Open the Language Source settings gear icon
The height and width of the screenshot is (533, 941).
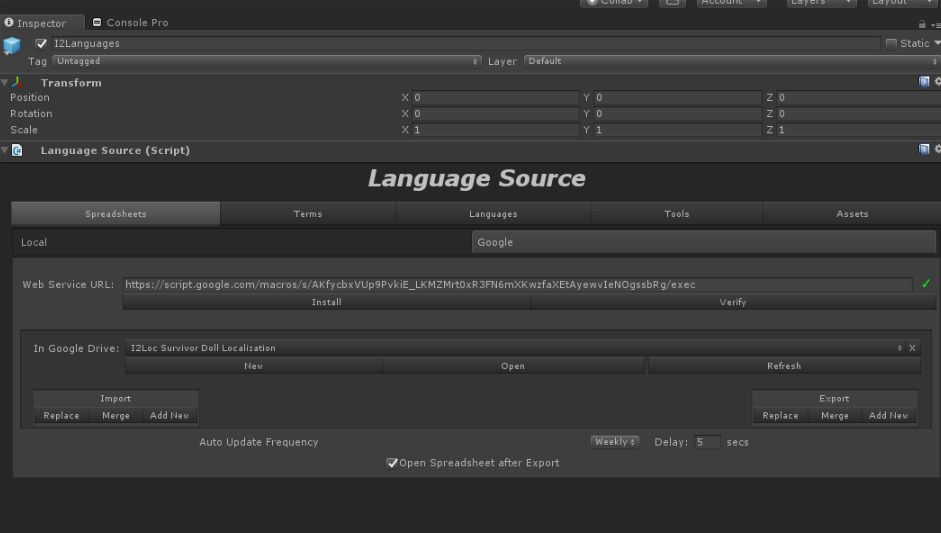point(937,150)
